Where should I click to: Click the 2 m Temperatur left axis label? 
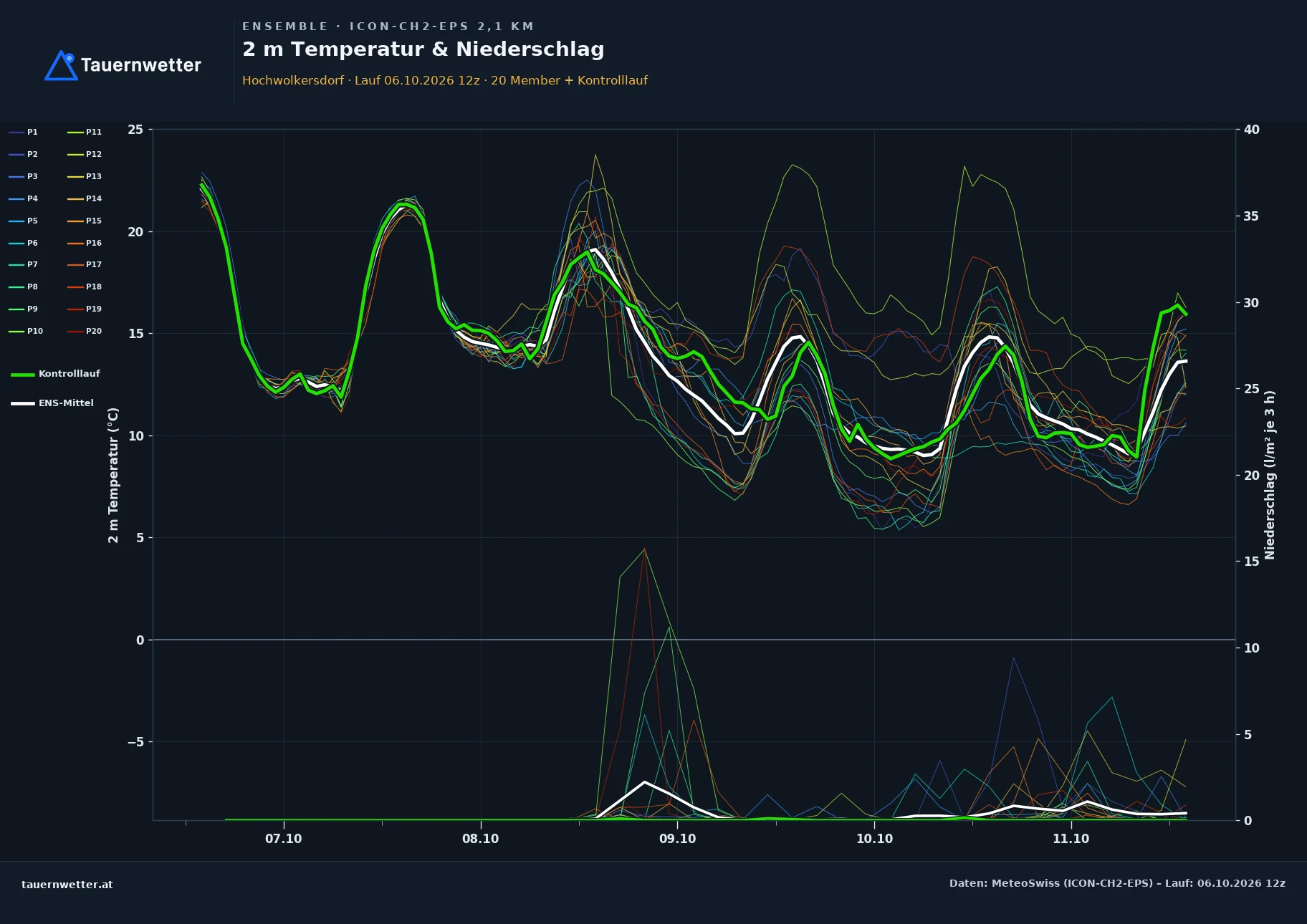click(x=113, y=475)
